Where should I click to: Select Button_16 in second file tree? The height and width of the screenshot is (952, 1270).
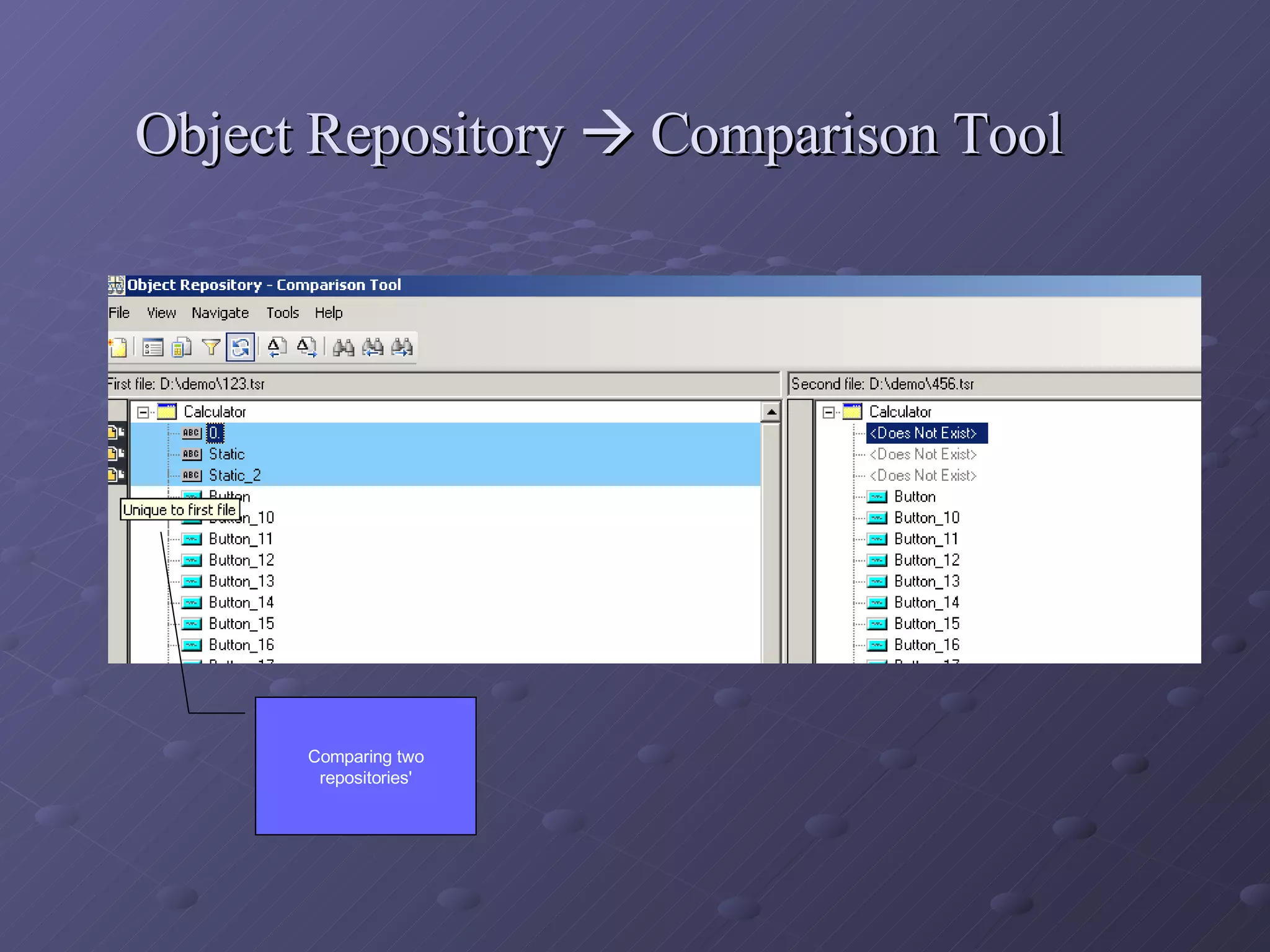pos(926,645)
